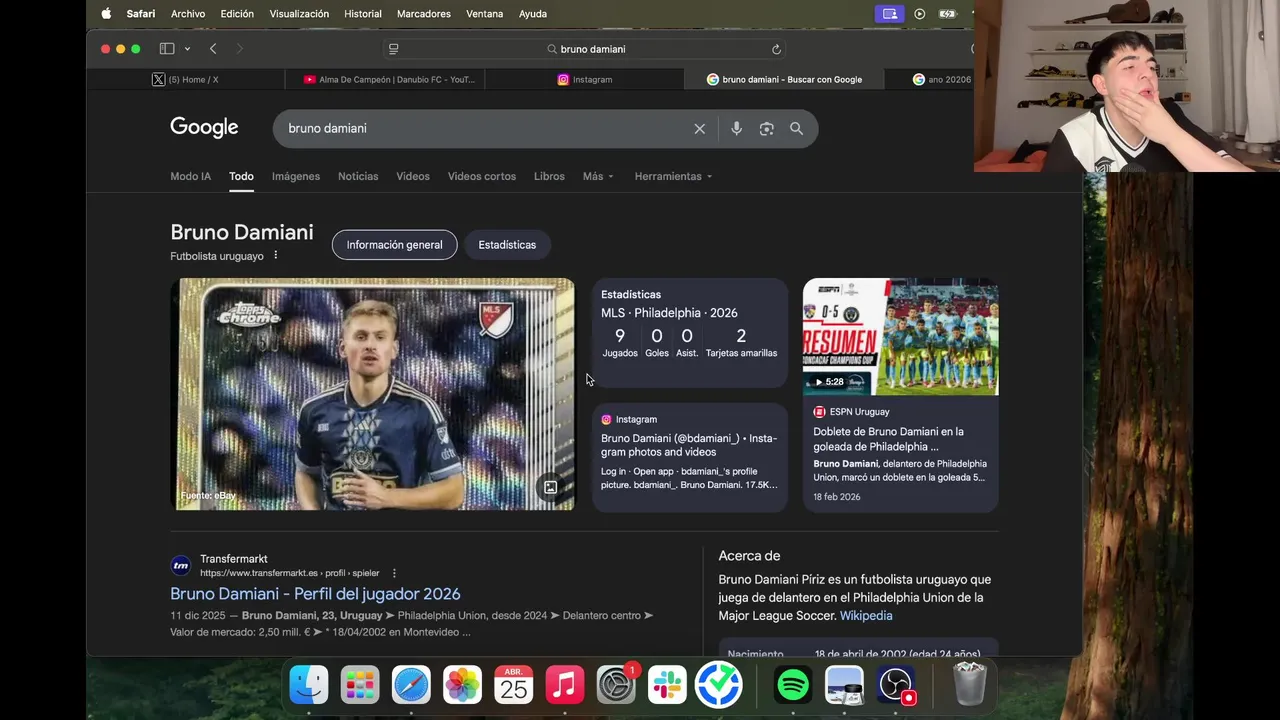Open System Settings in the Dock

(616, 685)
